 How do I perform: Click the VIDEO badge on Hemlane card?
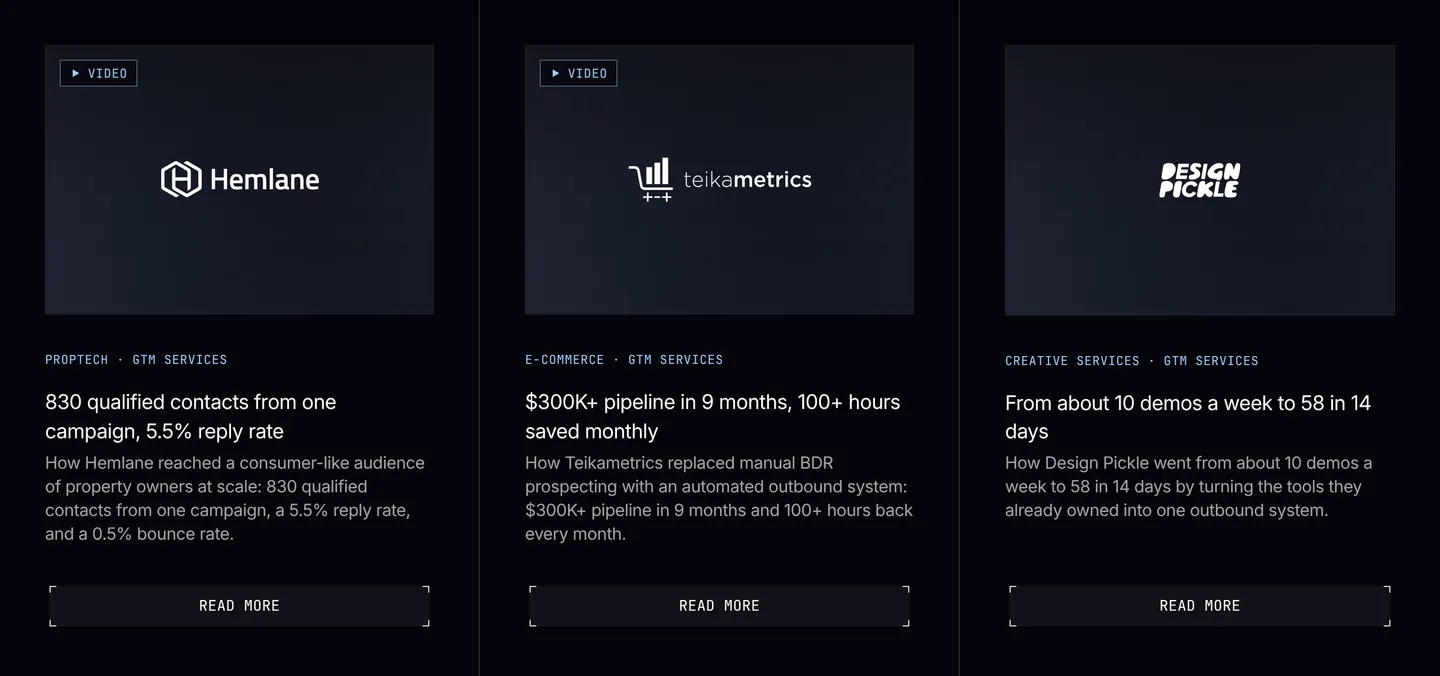coord(98,73)
